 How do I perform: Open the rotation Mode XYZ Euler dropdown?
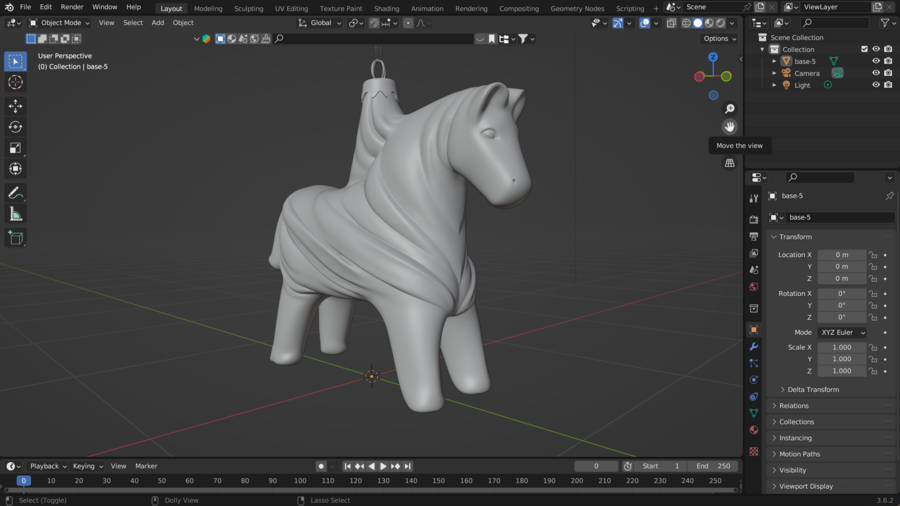pyautogui.click(x=842, y=332)
